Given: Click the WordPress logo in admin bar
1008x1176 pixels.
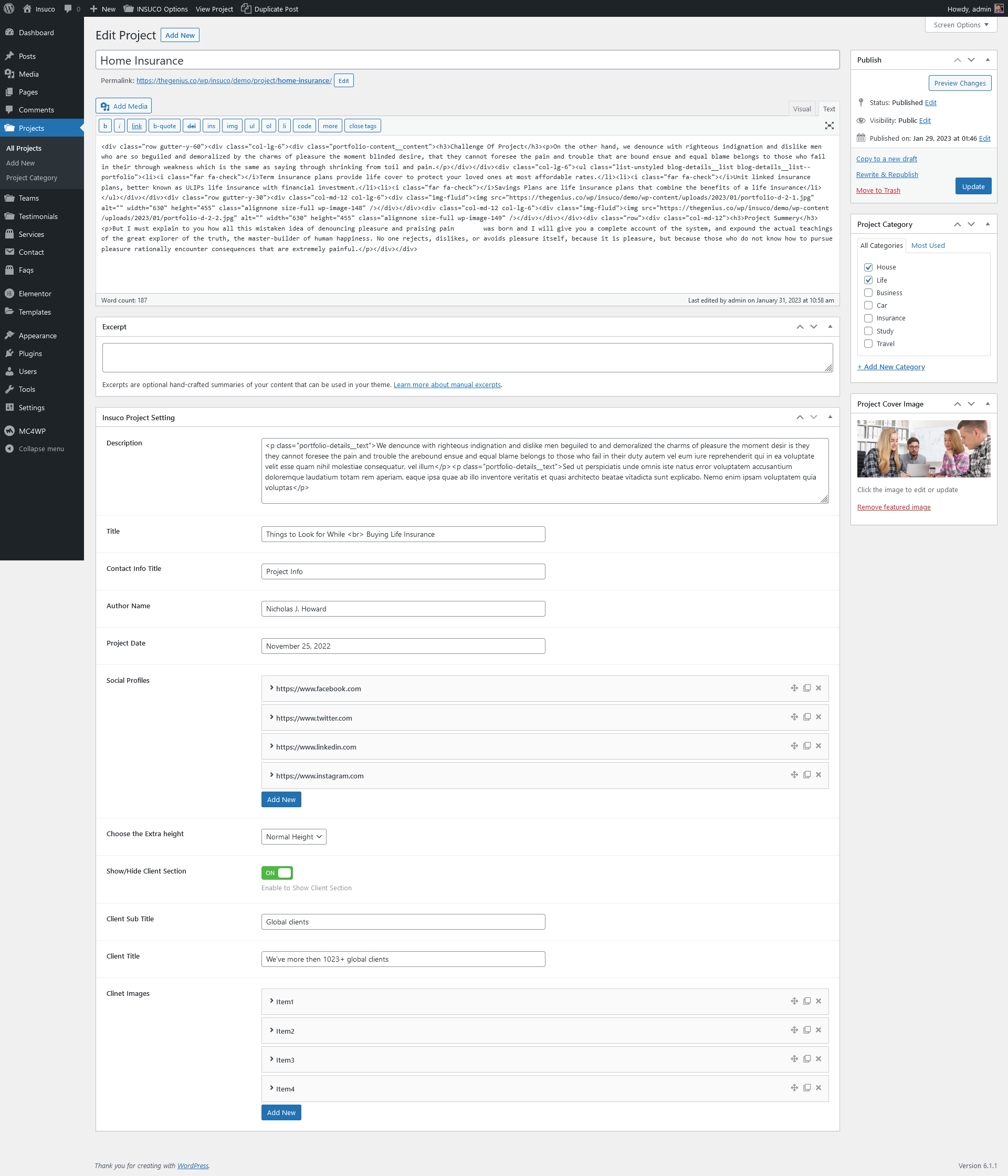Looking at the screenshot, I should pyautogui.click(x=9, y=8).
